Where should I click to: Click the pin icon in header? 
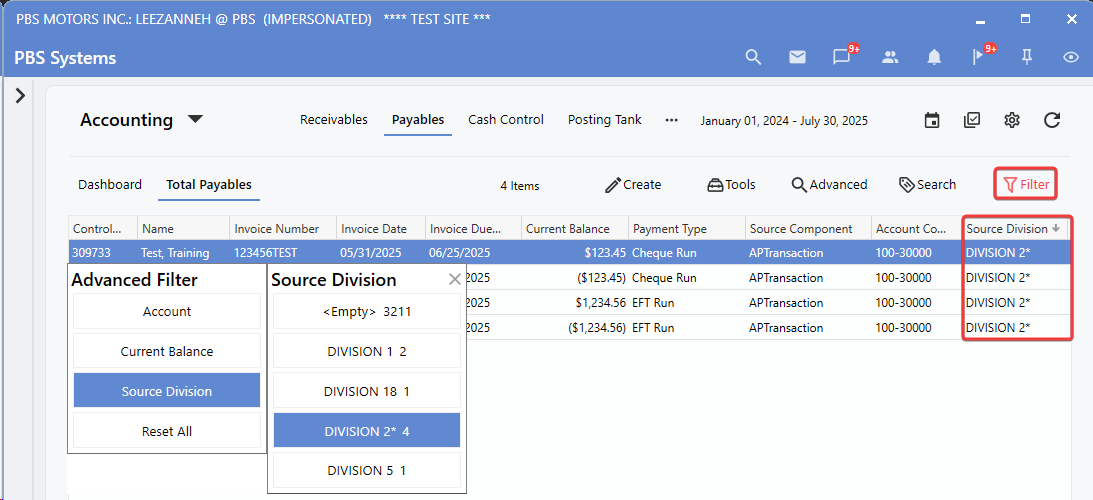click(x=1026, y=57)
